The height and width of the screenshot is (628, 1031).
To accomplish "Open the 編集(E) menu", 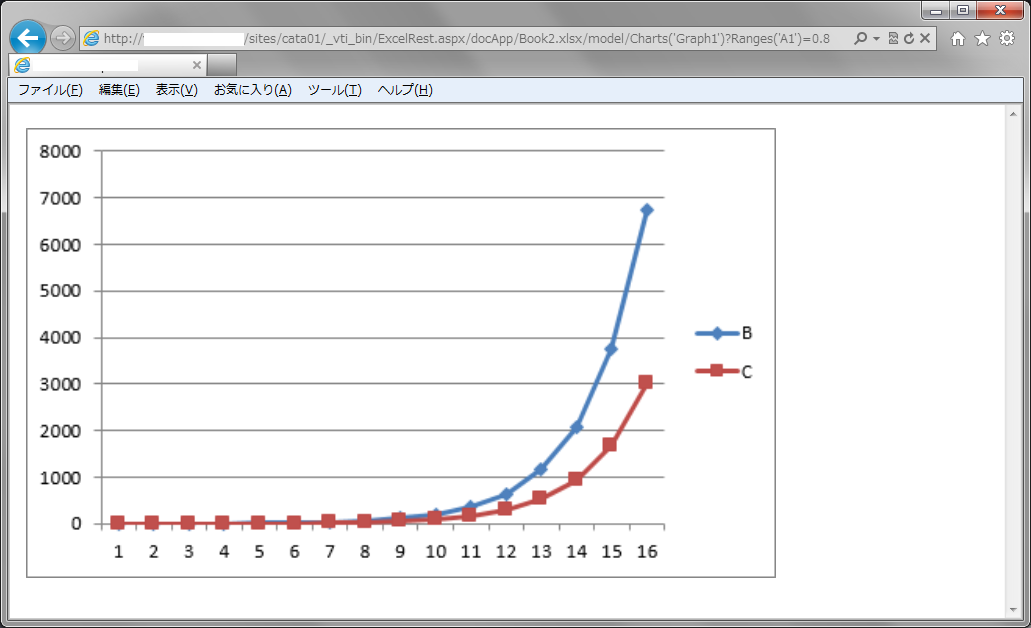I will pyautogui.click(x=119, y=90).
